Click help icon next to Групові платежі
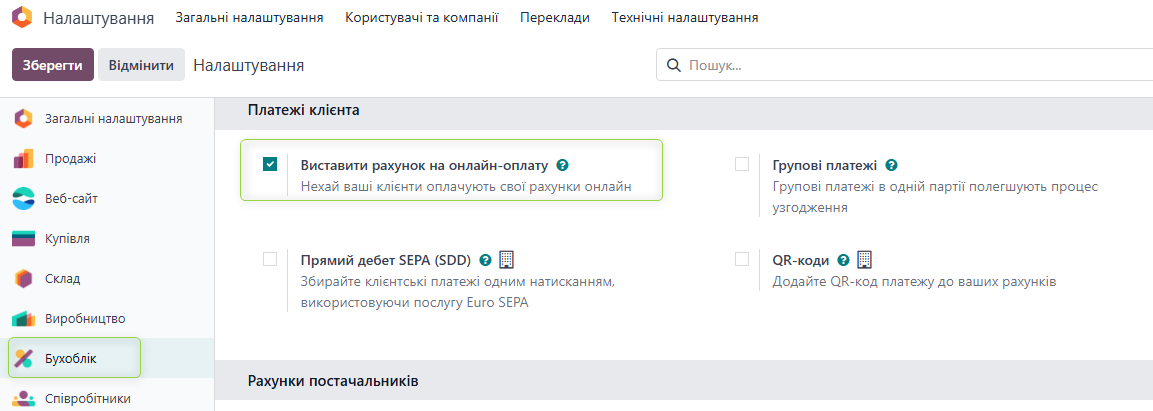Image resolution: width=1153 pixels, height=411 pixels. (x=891, y=165)
